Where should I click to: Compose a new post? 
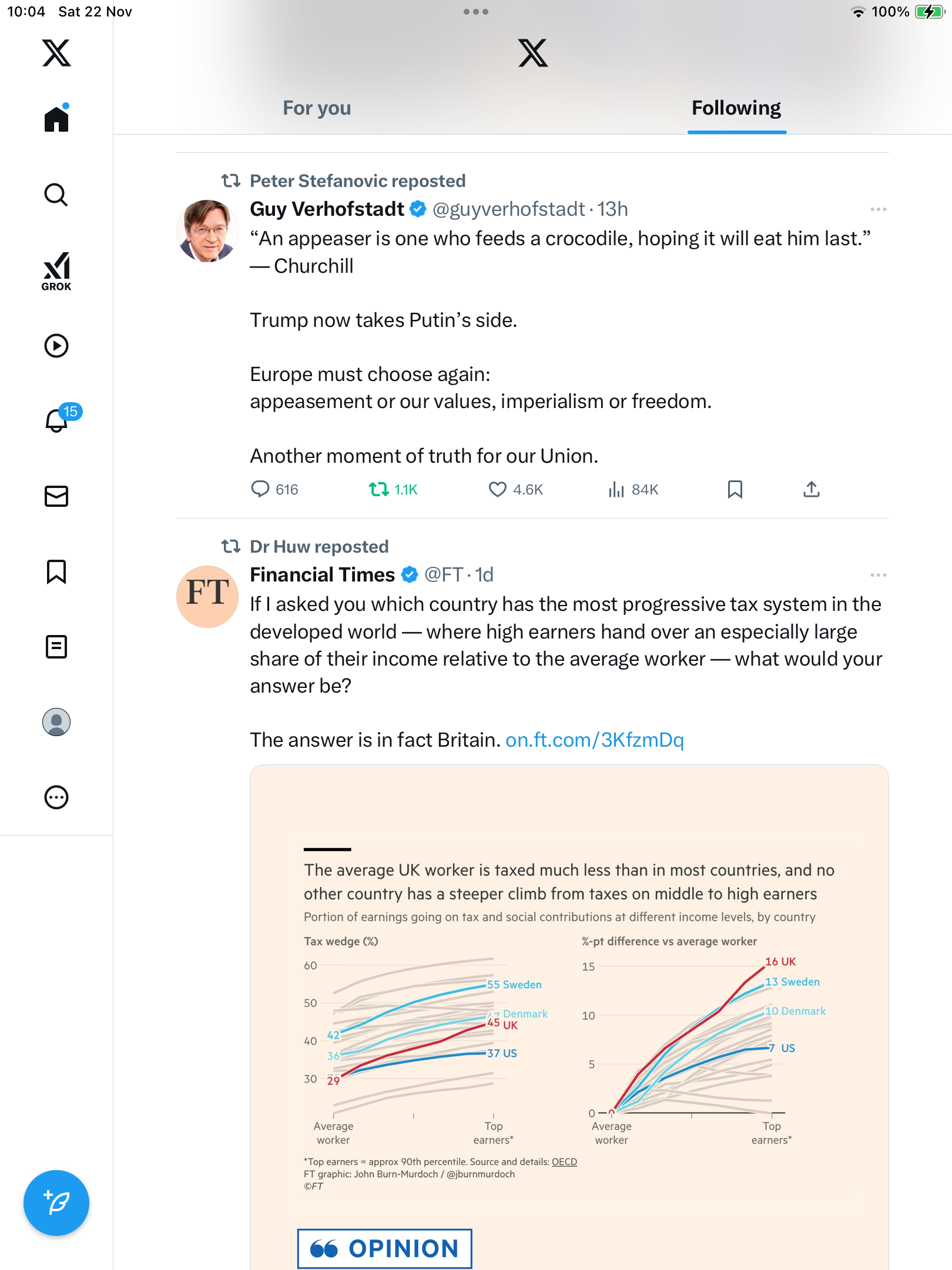coord(56,1203)
